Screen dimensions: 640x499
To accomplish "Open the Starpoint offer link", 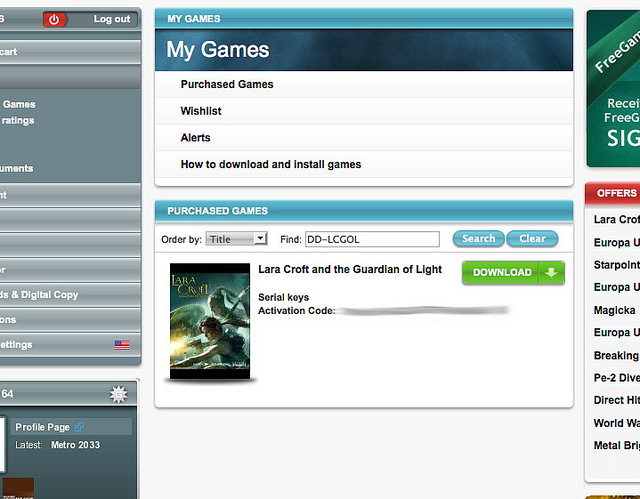I will pos(617,265).
